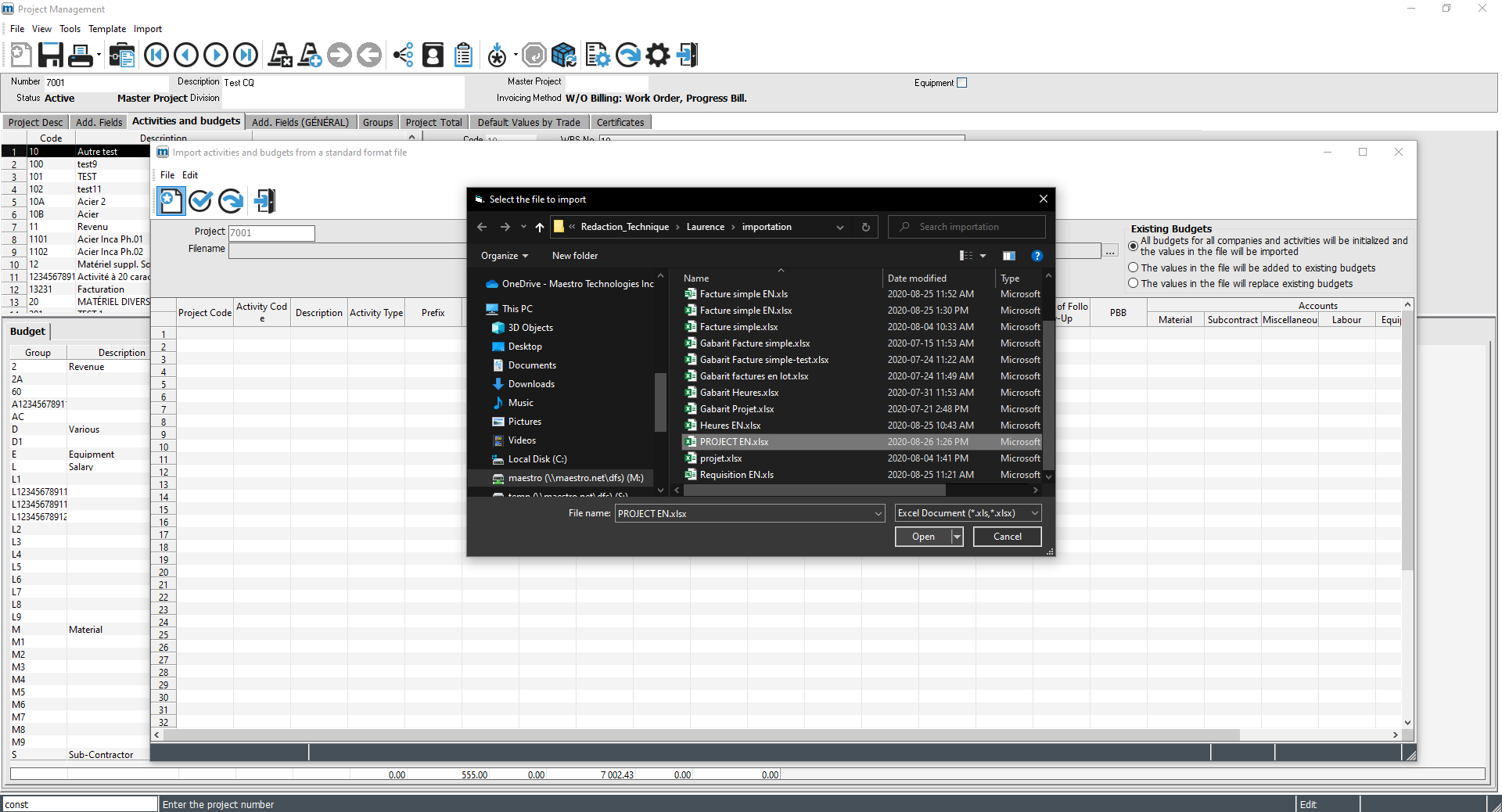Select 'values will be added to existing budgets' option

[1134, 268]
